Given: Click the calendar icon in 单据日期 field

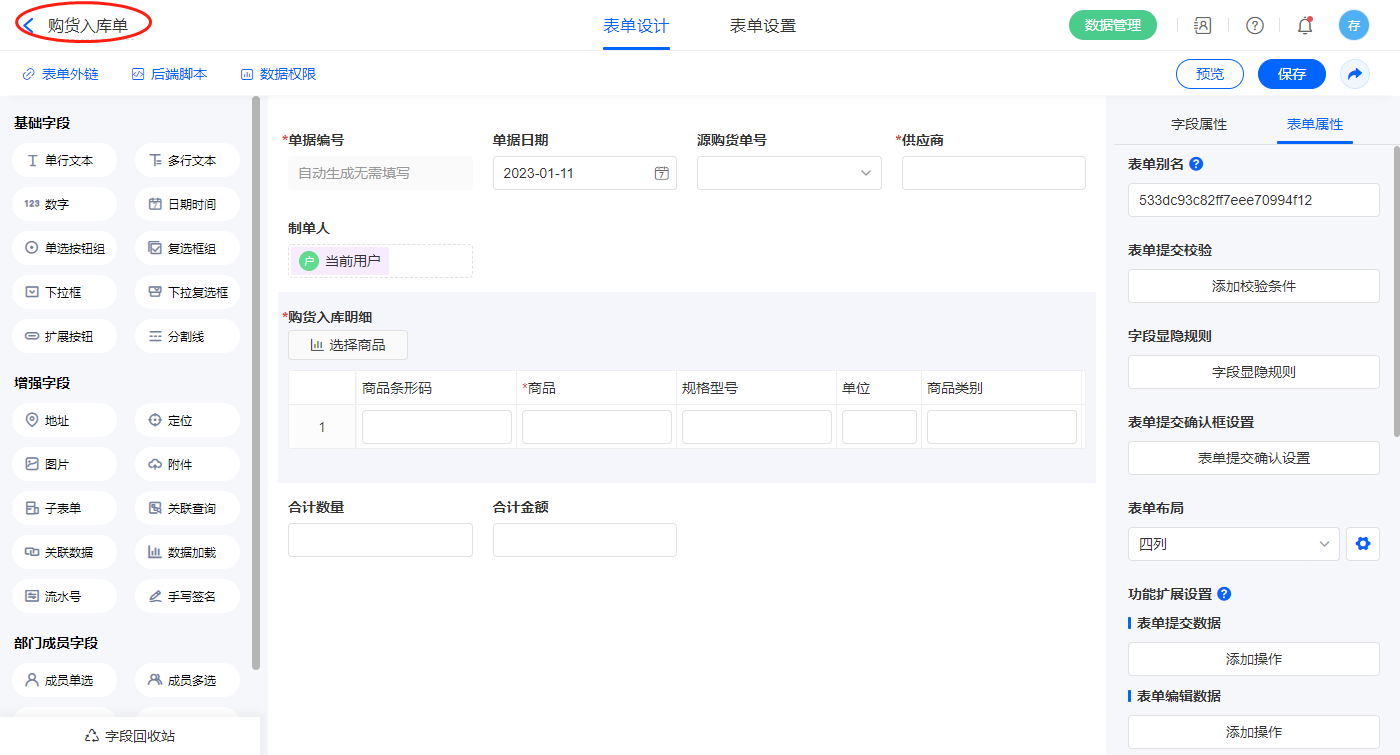Looking at the screenshot, I should pyautogui.click(x=661, y=173).
